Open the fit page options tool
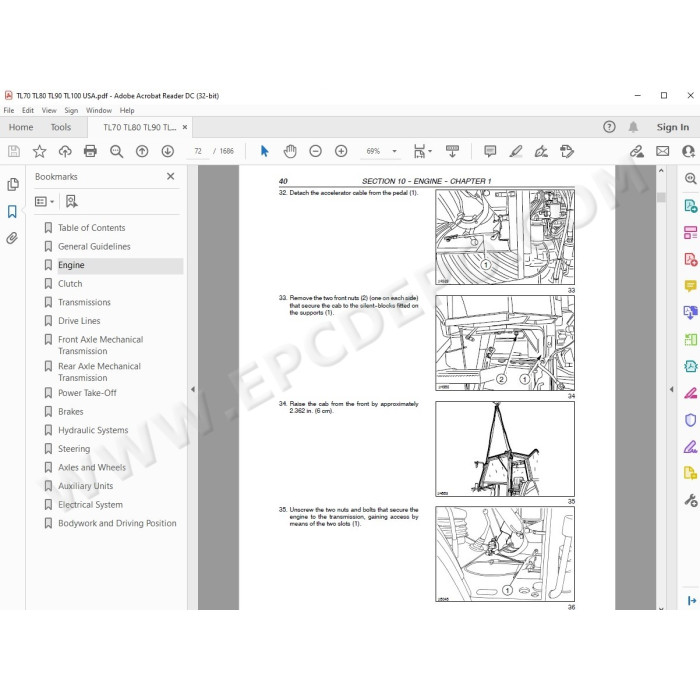This screenshot has width=700, height=700. [x=419, y=151]
